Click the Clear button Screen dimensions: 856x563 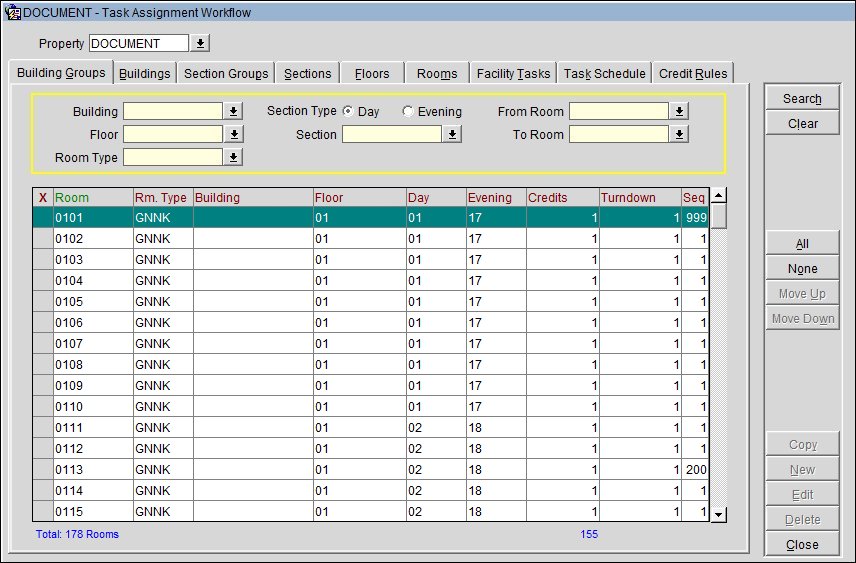[802, 124]
